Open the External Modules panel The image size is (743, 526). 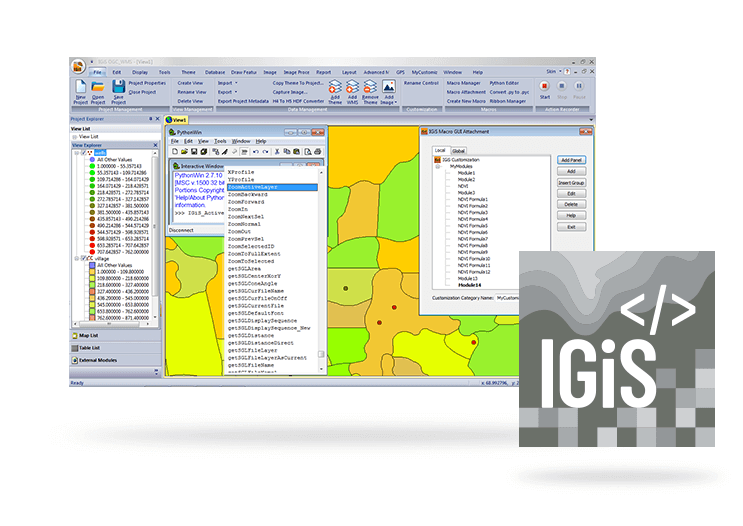[115, 360]
